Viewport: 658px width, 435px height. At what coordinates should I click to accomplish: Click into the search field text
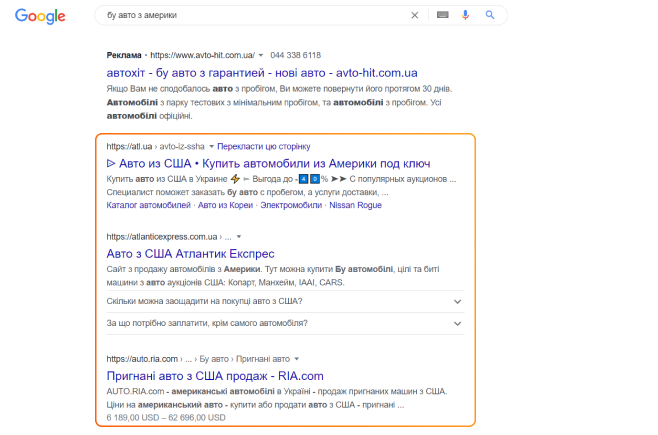142,15
